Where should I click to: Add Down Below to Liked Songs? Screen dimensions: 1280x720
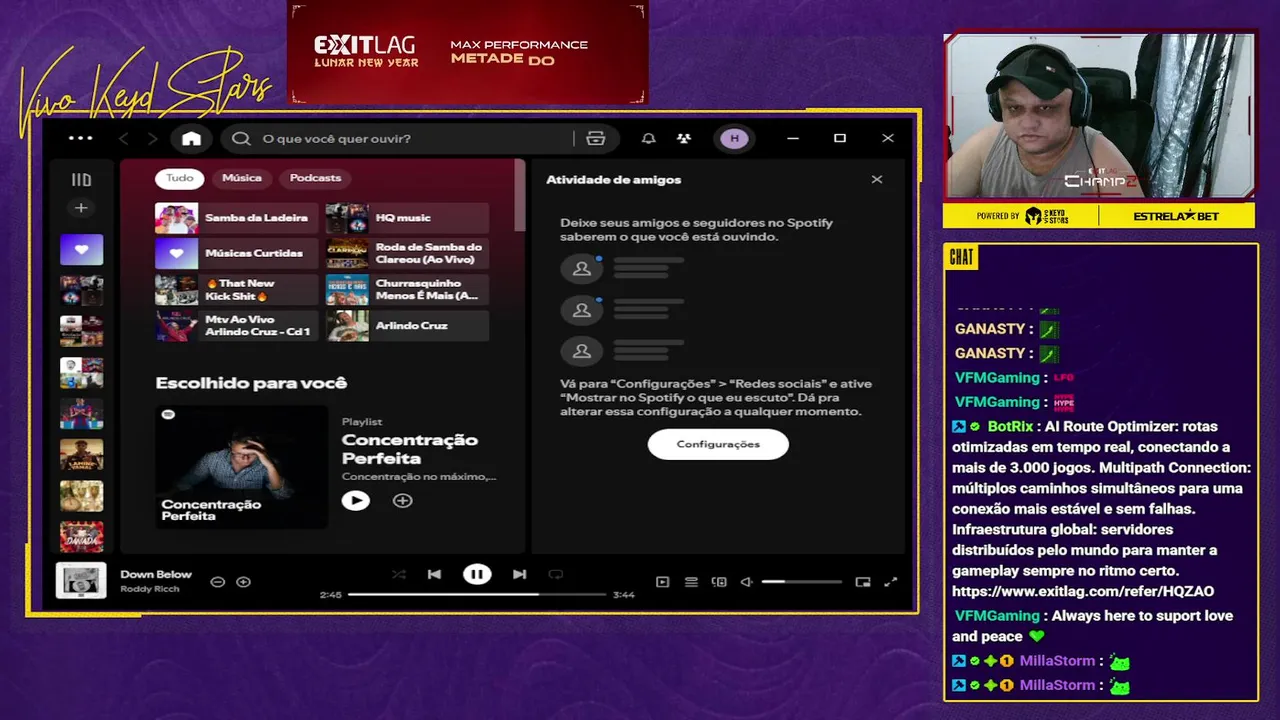(x=243, y=582)
